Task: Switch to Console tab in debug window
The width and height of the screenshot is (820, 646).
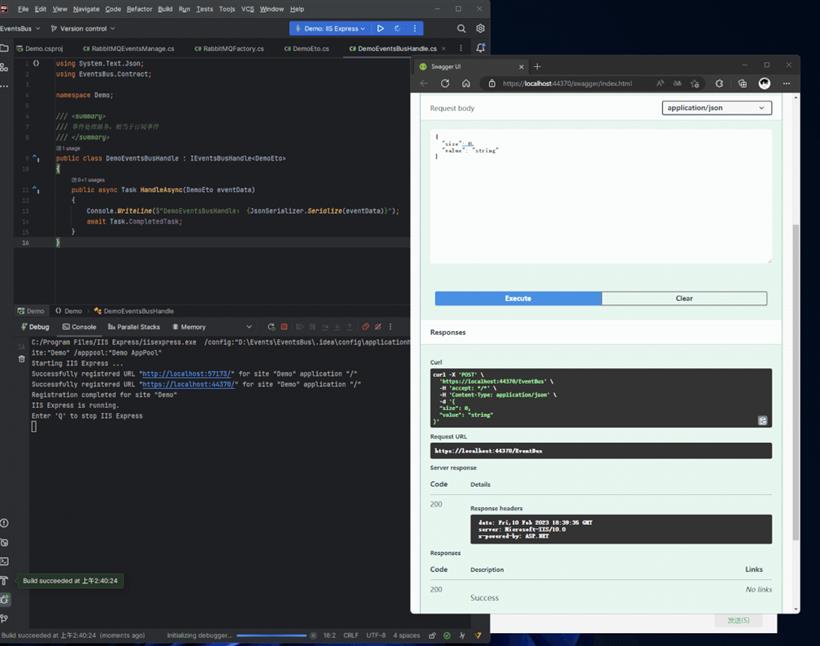Action: (79, 326)
